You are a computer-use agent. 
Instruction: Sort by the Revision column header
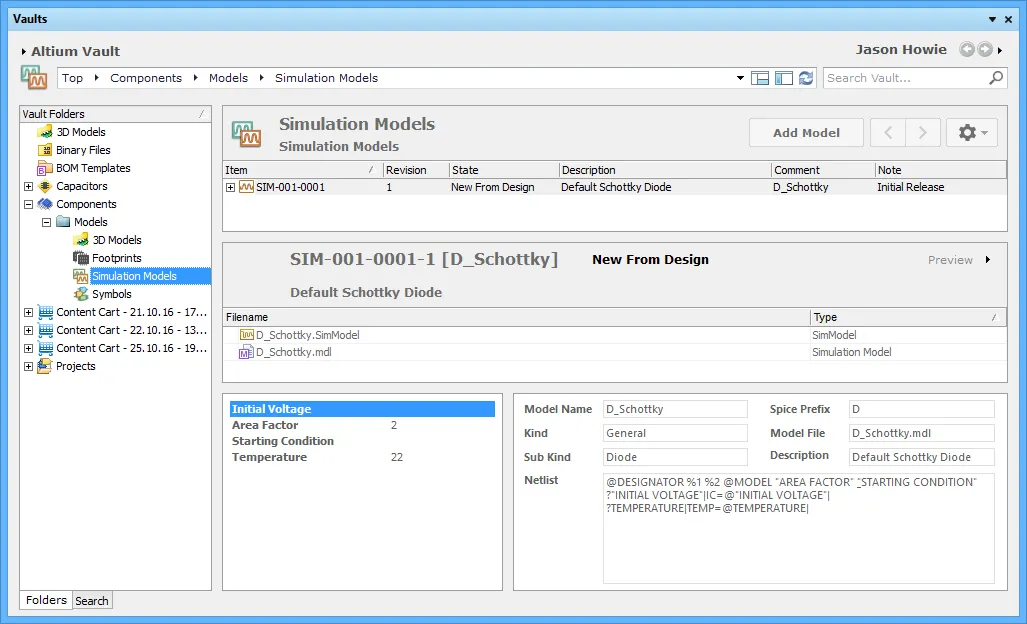pyautogui.click(x=416, y=170)
